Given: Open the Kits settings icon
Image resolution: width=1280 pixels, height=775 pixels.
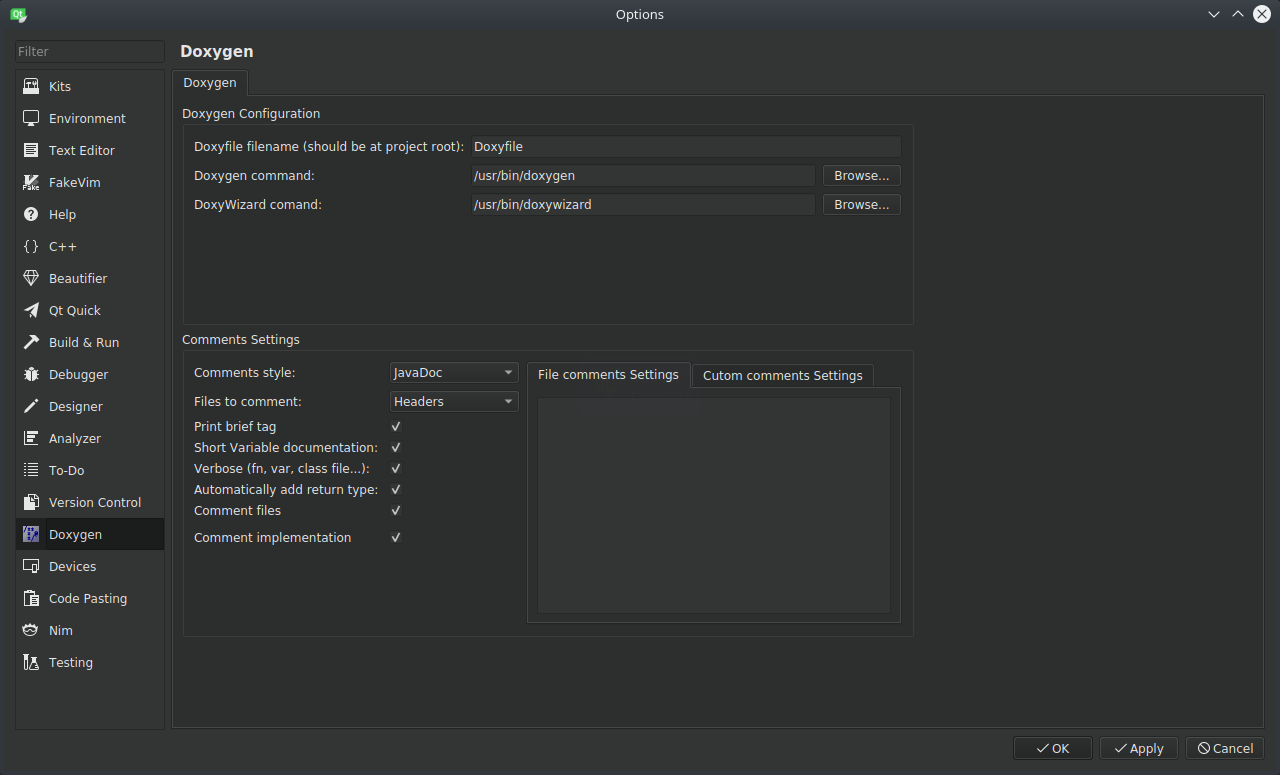Looking at the screenshot, I should point(31,87).
